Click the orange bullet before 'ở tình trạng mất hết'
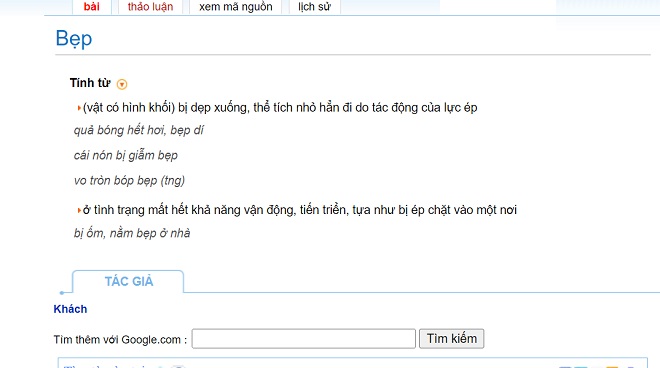Screen dimensions: 660x368 [x=79, y=210]
